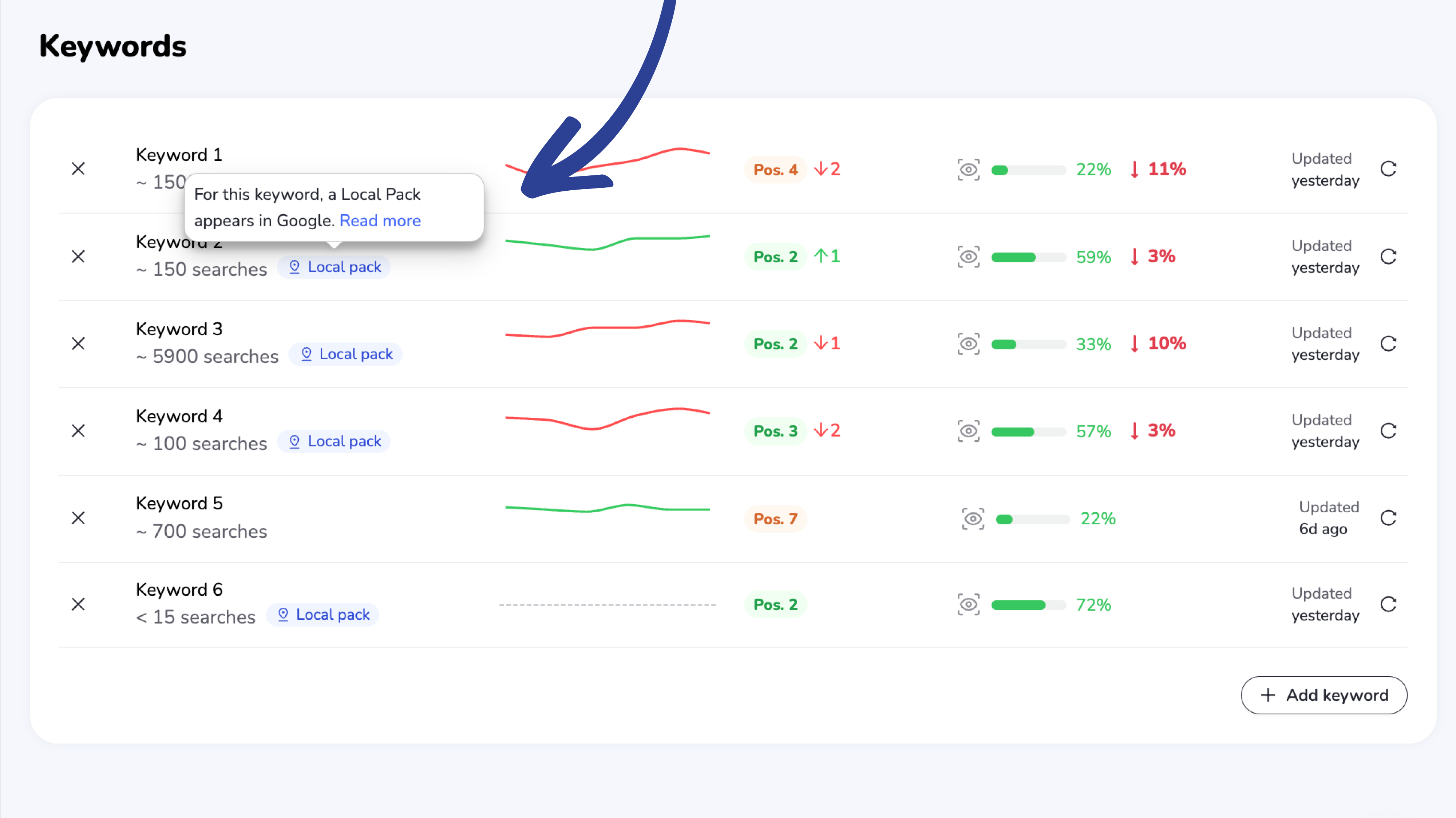
Task: Refresh Keyword 6 ranking
Action: tap(1388, 604)
